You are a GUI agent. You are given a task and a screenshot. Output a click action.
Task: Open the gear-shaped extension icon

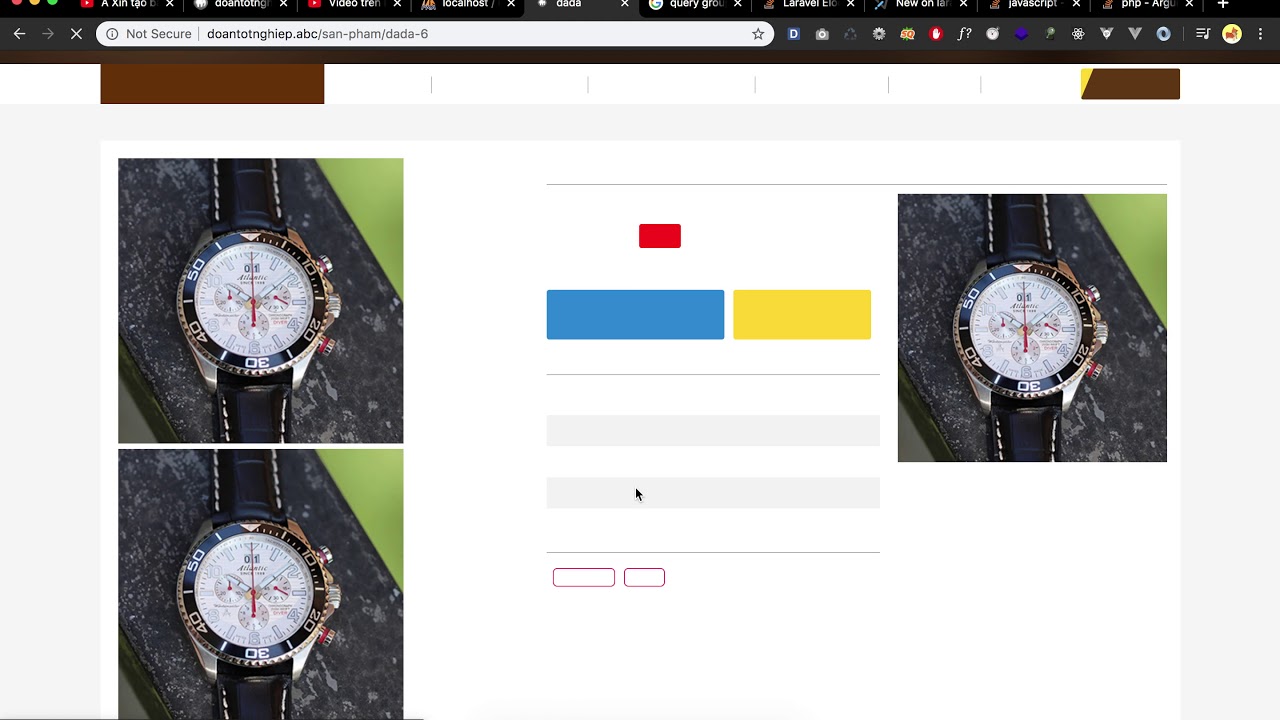[x=879, y=34]
